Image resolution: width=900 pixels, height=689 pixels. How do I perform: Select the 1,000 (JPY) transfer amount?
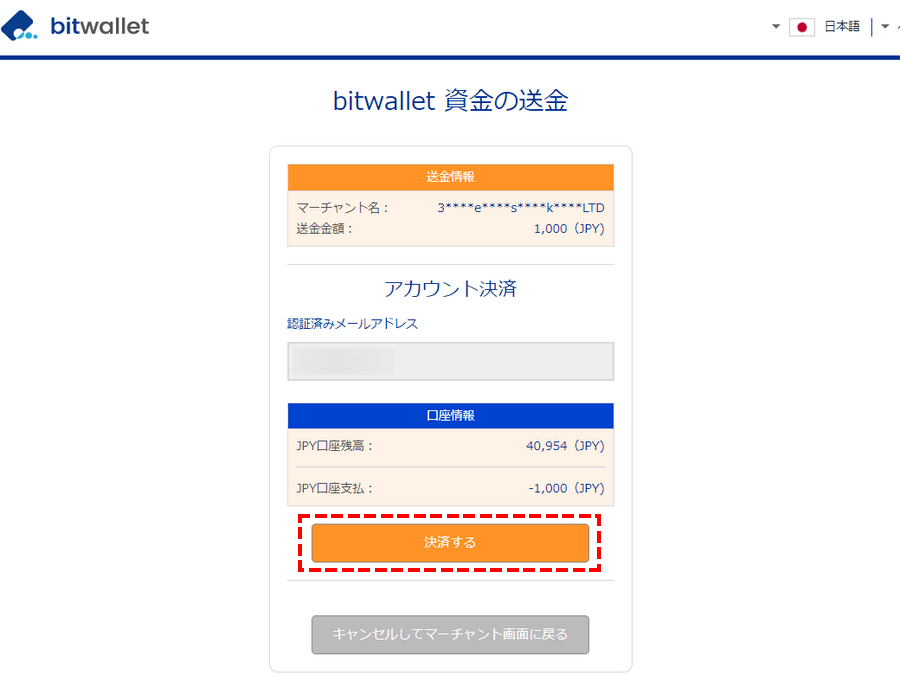[569, 229]
